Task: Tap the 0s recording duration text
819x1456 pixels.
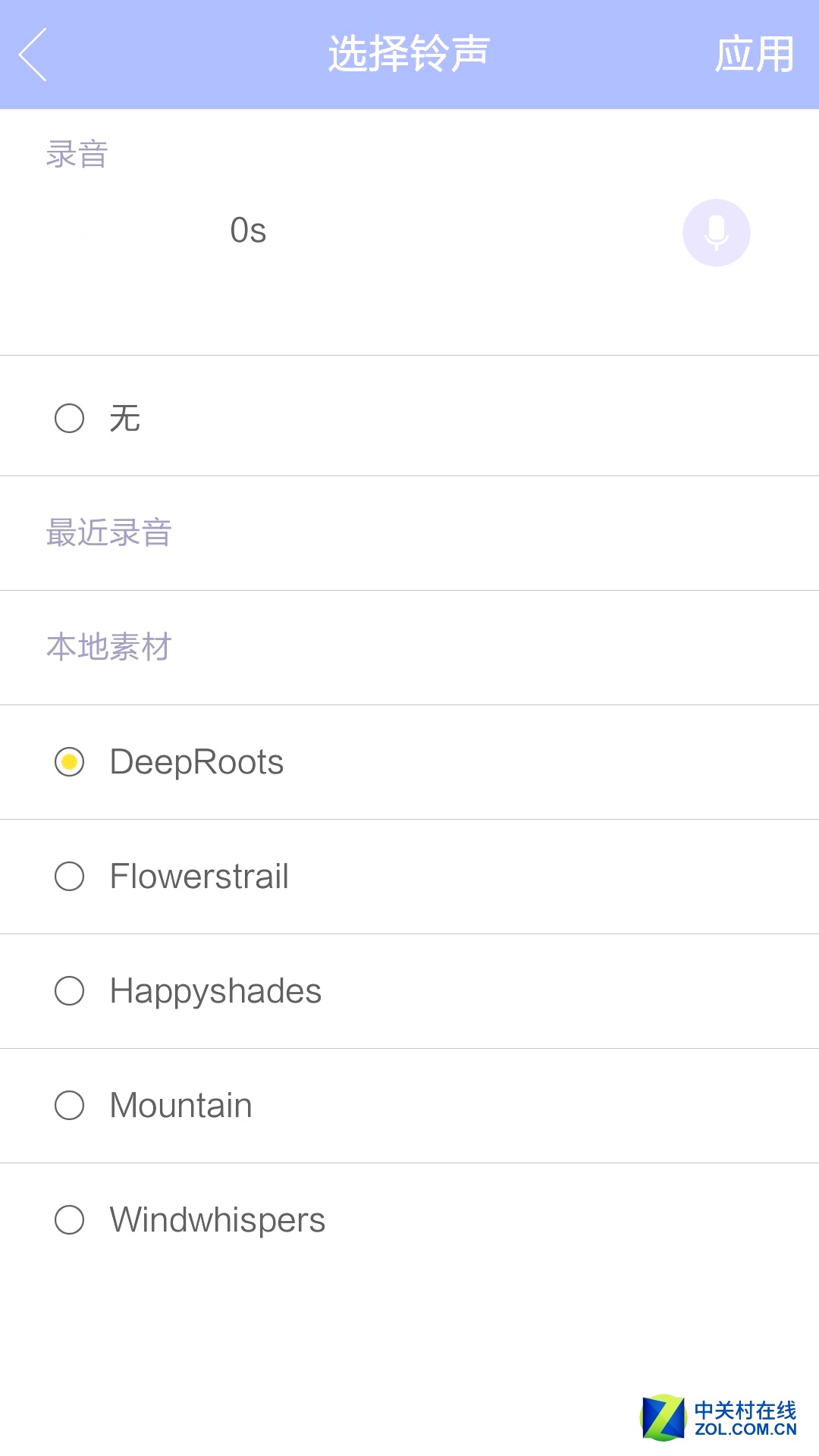Action: pyautogui.click(x=248, y=231)
